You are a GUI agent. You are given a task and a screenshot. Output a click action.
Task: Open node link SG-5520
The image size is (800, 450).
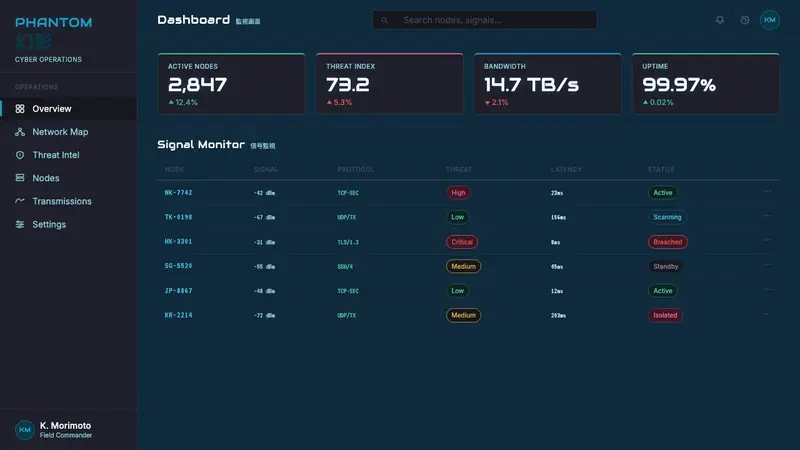point(178,266)
